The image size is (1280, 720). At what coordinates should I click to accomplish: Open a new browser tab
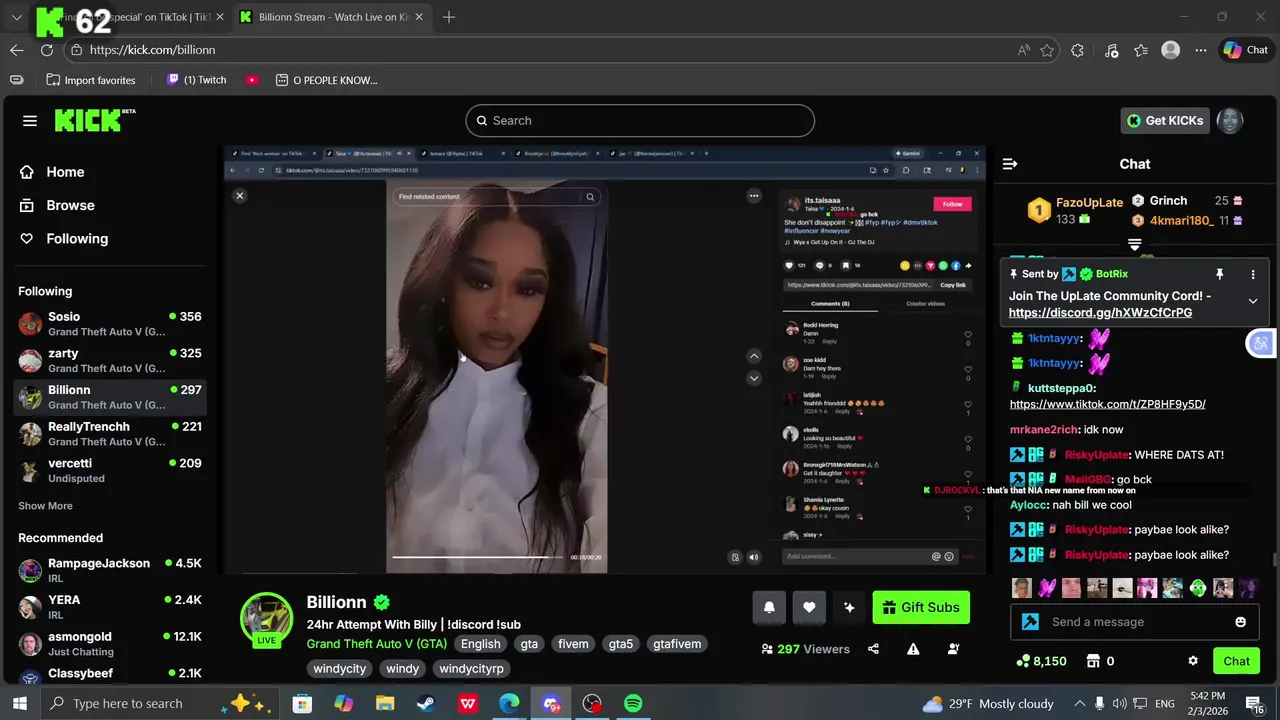point(449,17)
